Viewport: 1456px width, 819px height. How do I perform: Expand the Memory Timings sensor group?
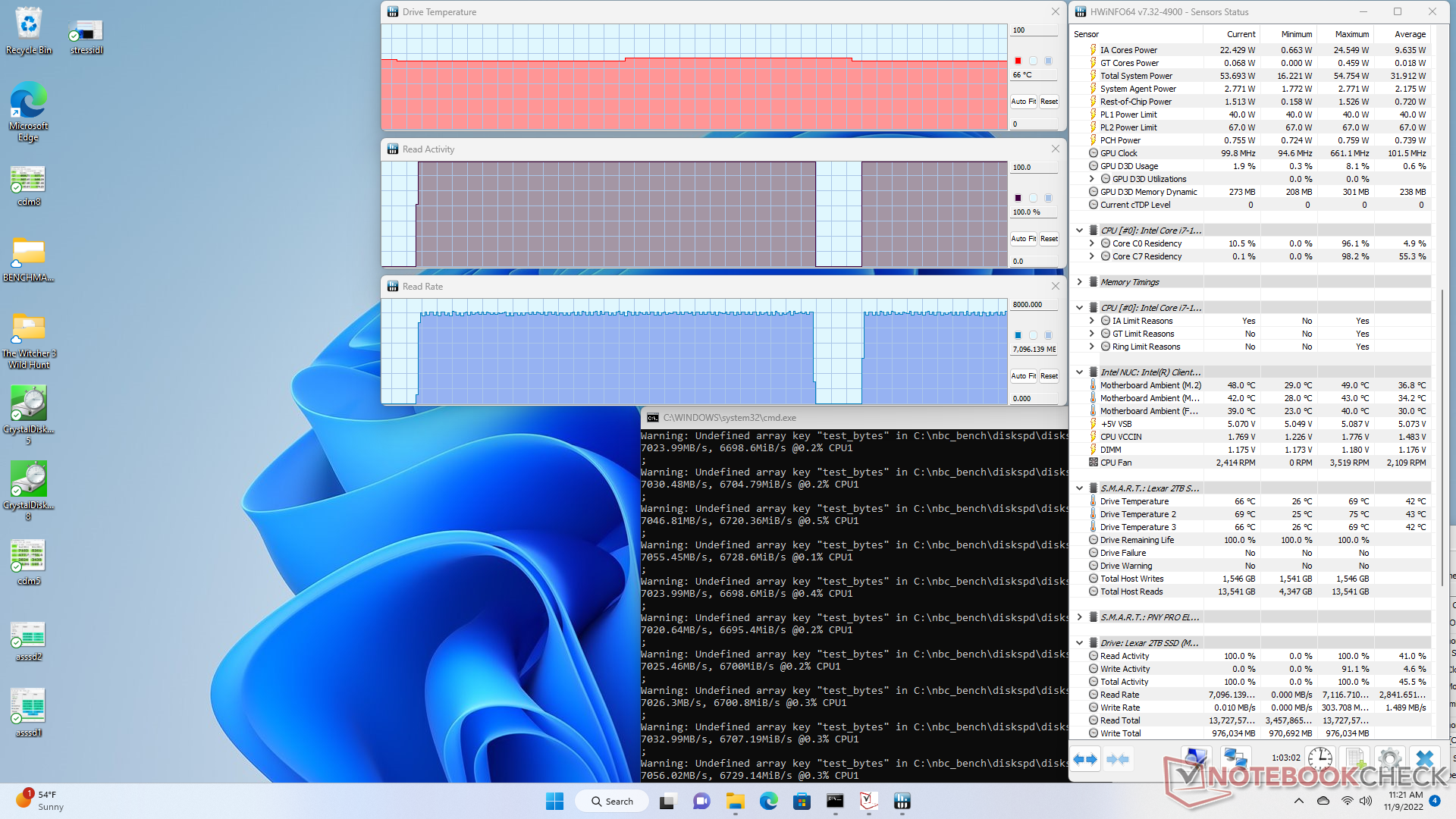pyautogui.click(x=1079, y=282)
